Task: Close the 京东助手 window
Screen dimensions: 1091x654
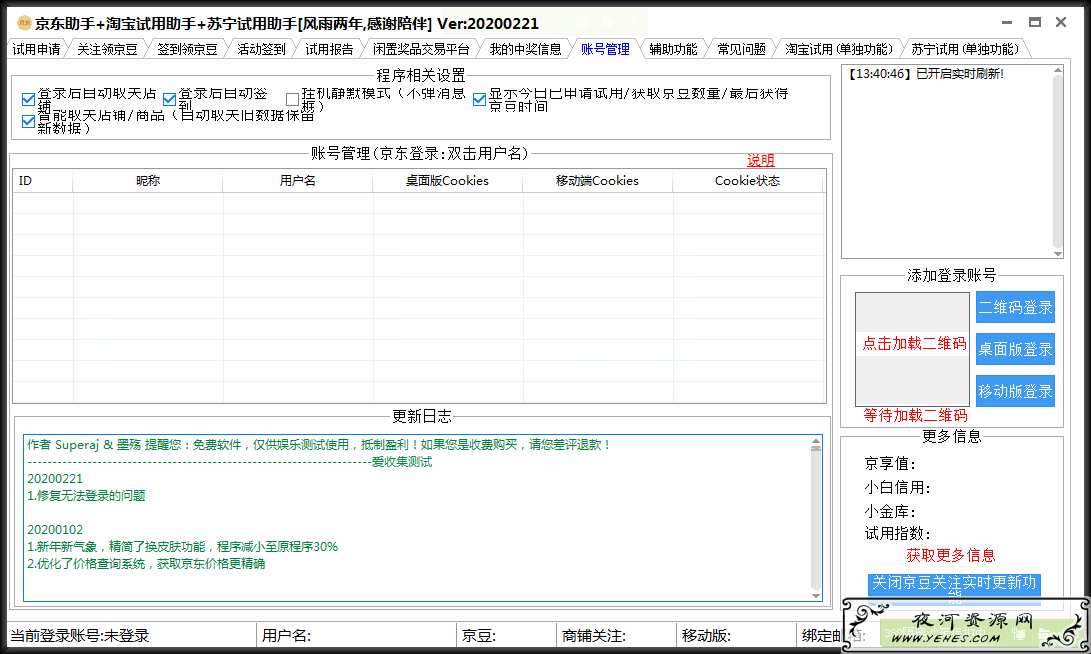Action: (x=1060, y=22)
